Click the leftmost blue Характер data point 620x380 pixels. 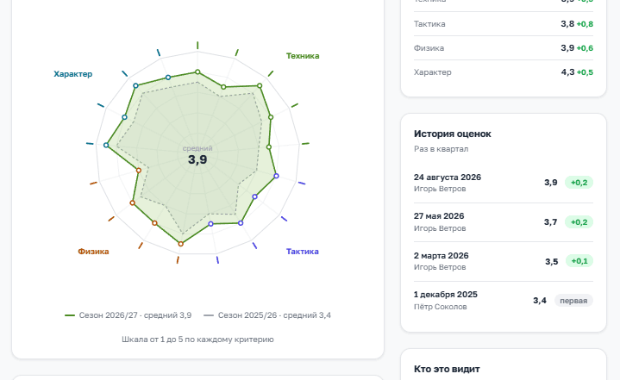pos(106,146)
